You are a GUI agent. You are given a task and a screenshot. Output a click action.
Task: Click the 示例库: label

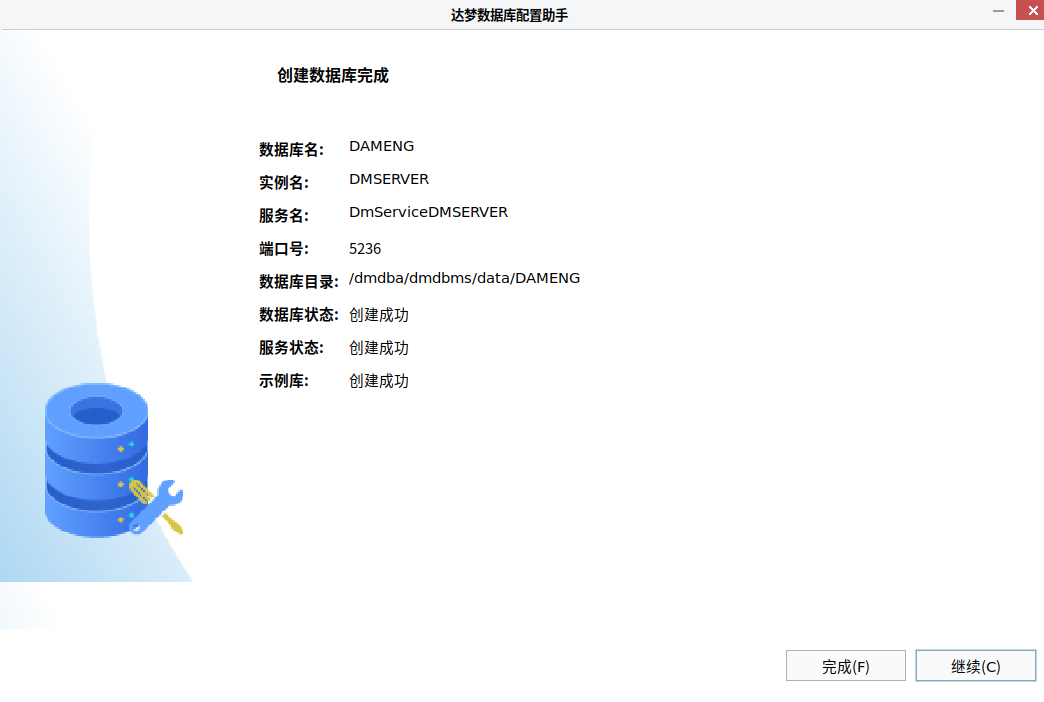(284, 381)
